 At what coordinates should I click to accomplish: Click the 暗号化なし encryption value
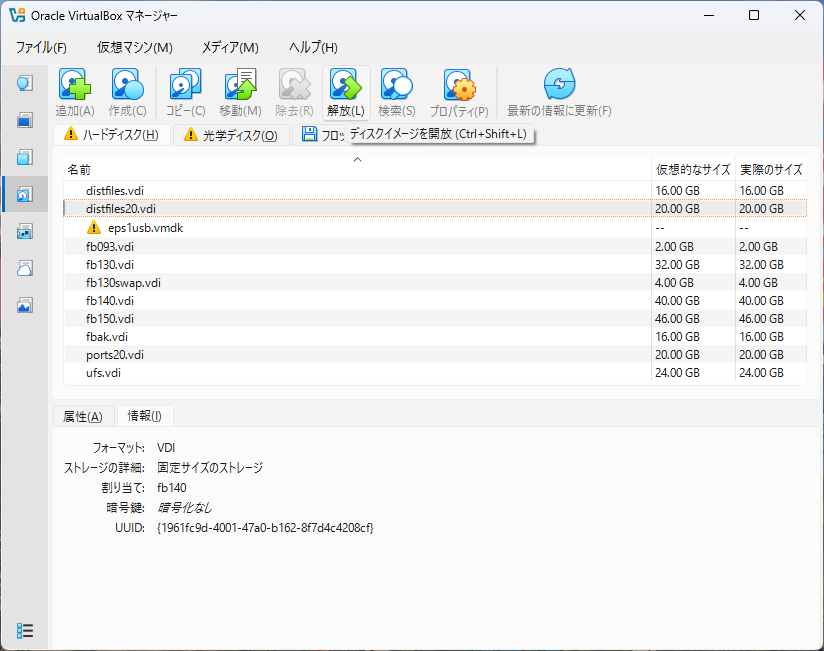pyautogui.click(x=184, y=508)
